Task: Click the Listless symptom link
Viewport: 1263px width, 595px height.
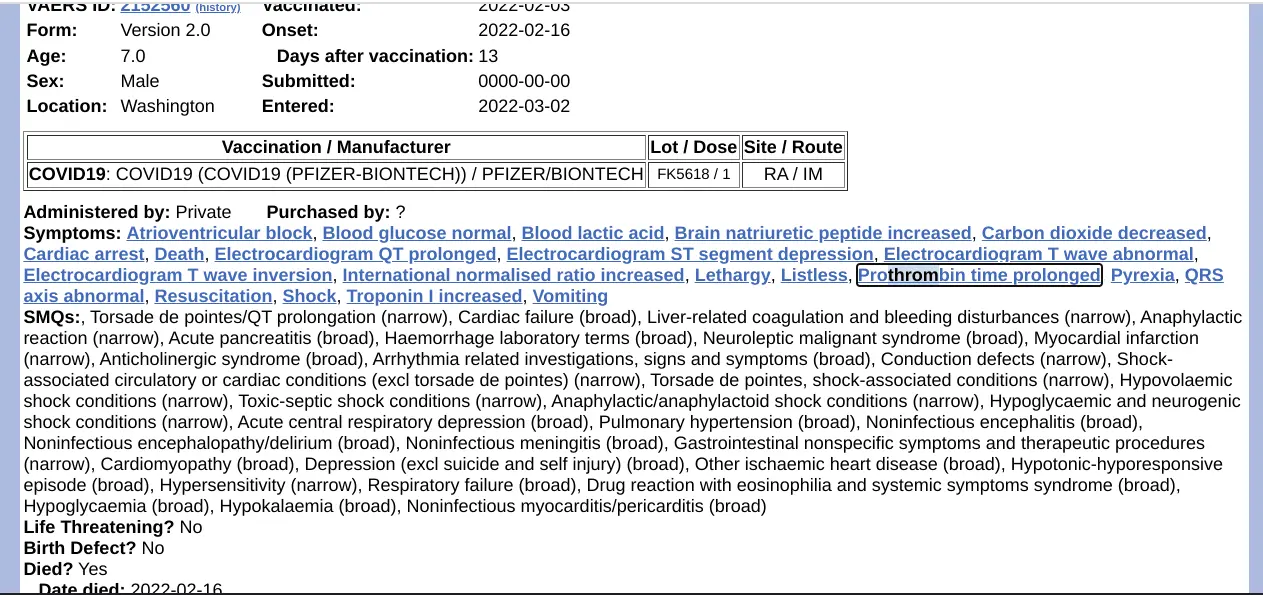Action: pos(813,275)
